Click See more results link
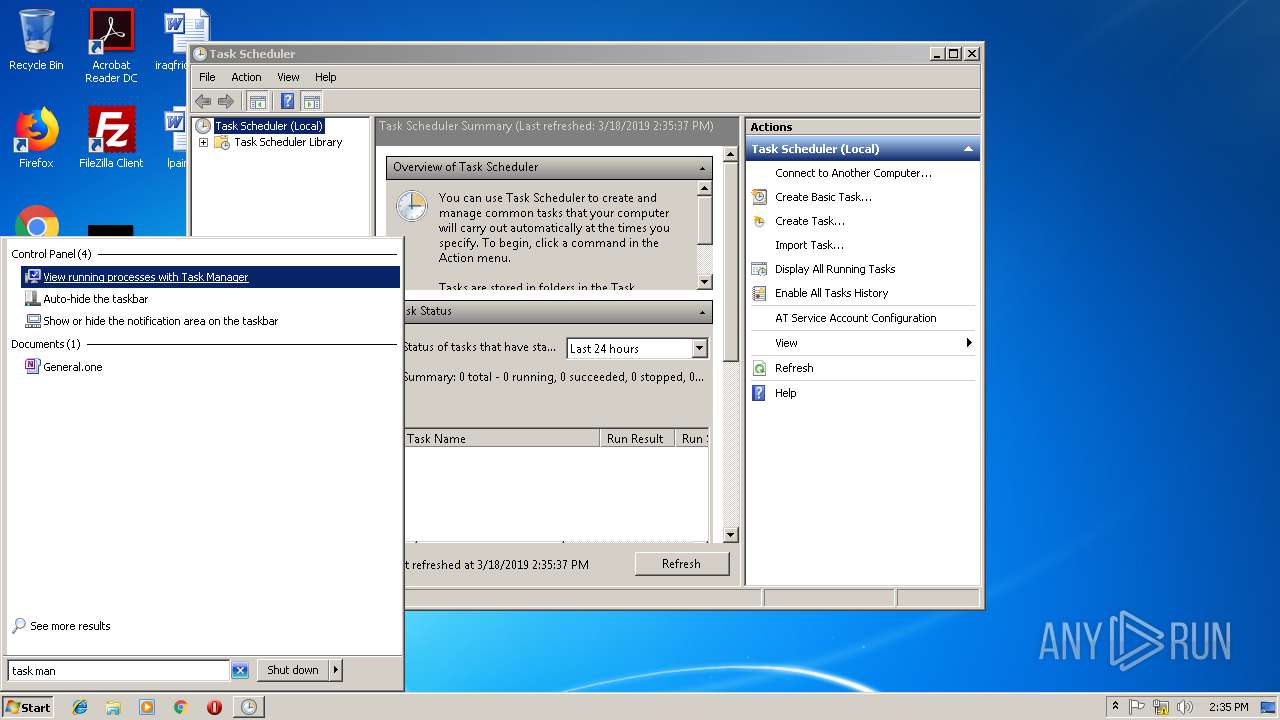Viewport: 1280px width, 720px height. click(70, 626)
